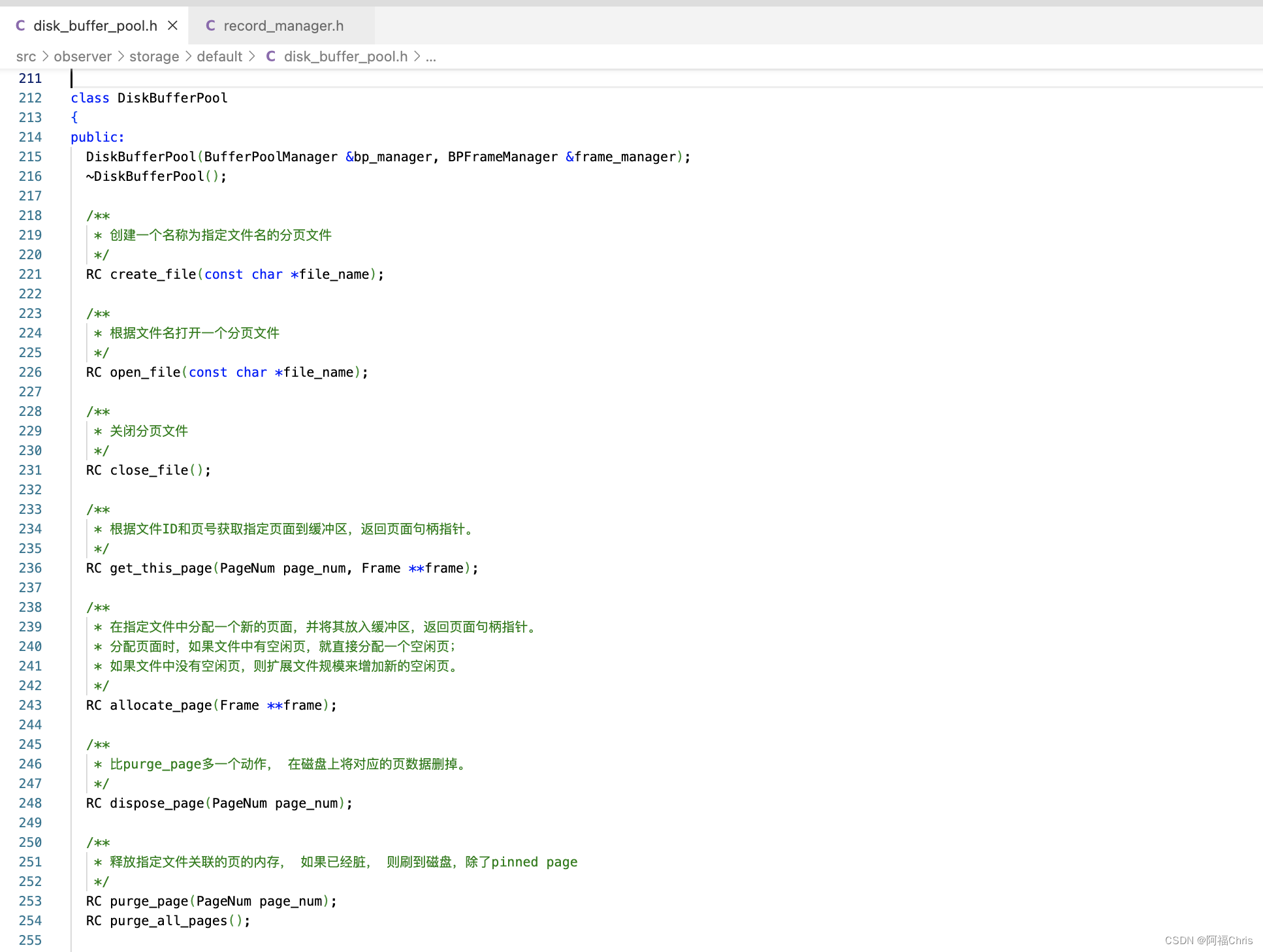
Task: Click the DiskBufferPool class name
Action: (172, 98)
